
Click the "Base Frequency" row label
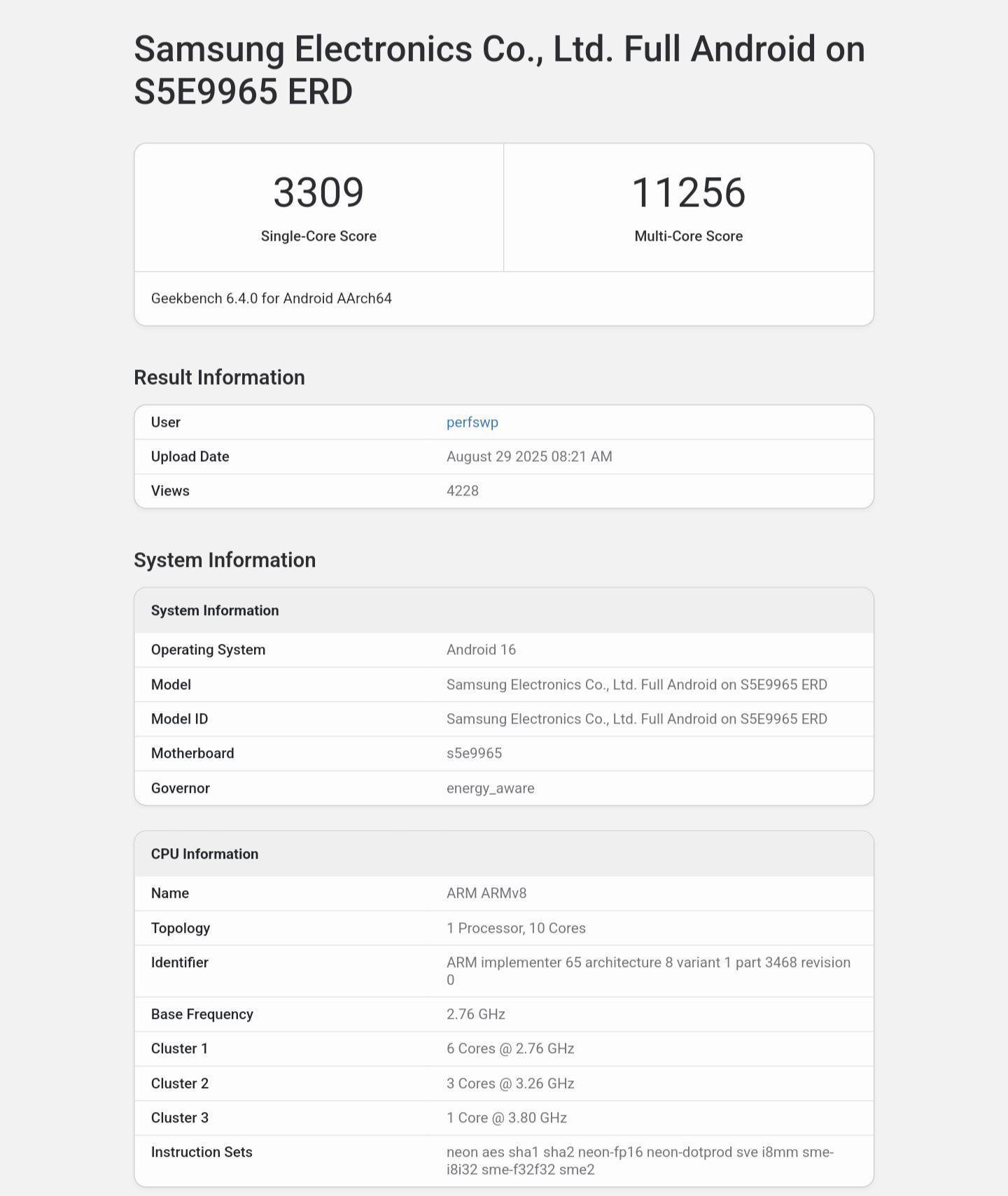click(202, 1014)
